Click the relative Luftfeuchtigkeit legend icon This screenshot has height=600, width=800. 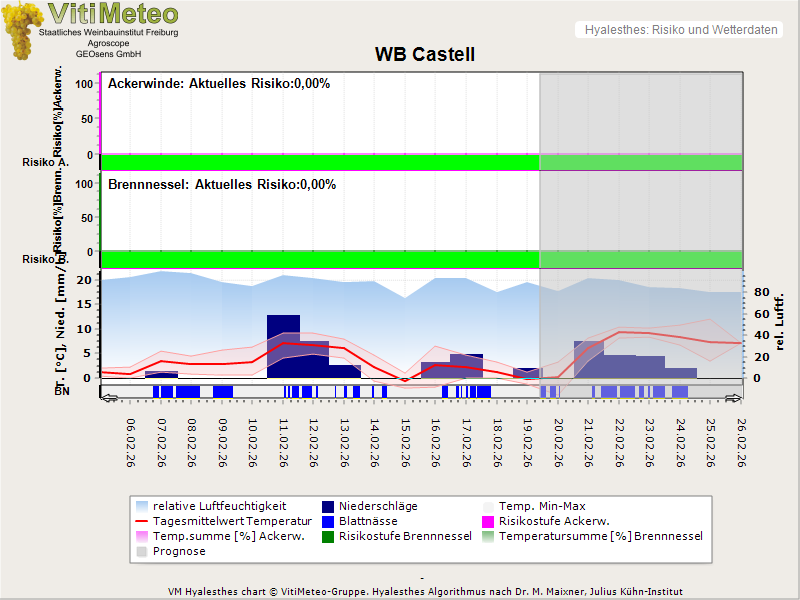[141, 507]
